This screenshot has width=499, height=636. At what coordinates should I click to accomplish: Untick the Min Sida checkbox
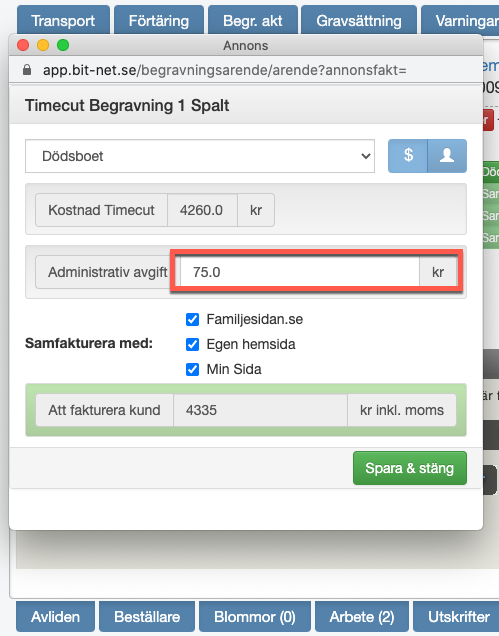pos(192,370)
